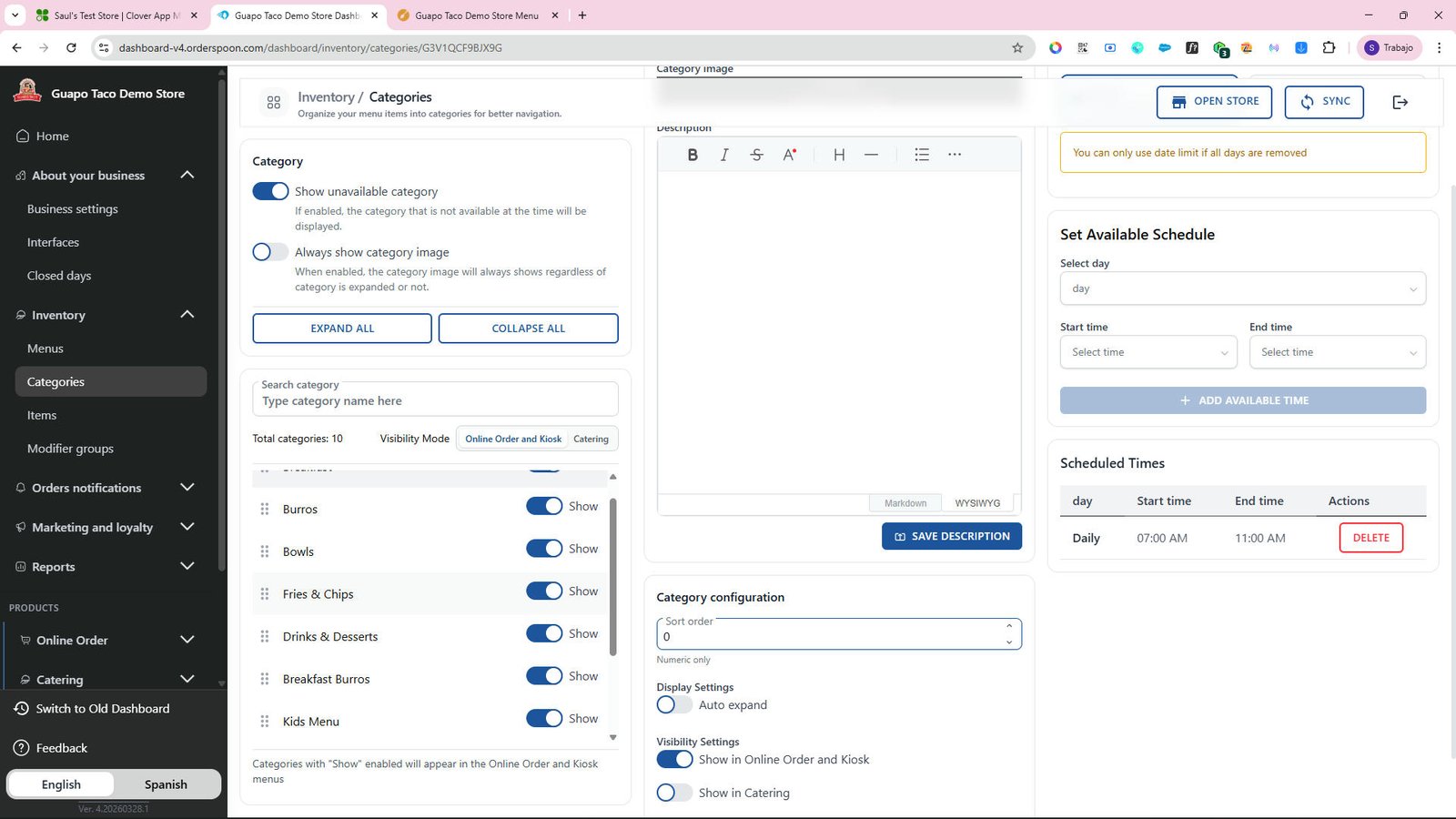The image size is (1456, 819).
Task: Toggle Show switch for Fries & Chips
Action: (x=544, y=591)
